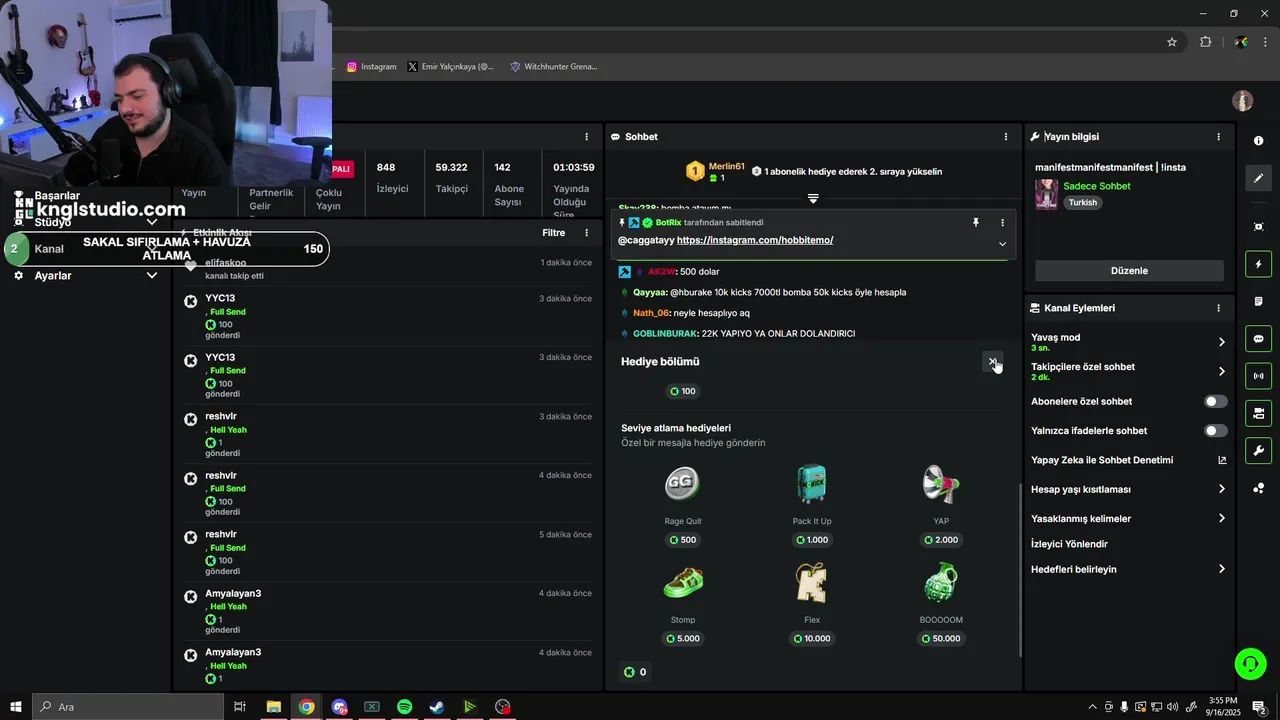
Task: Open Instagram bookmark in bookmarks bar
Action: 372,67
